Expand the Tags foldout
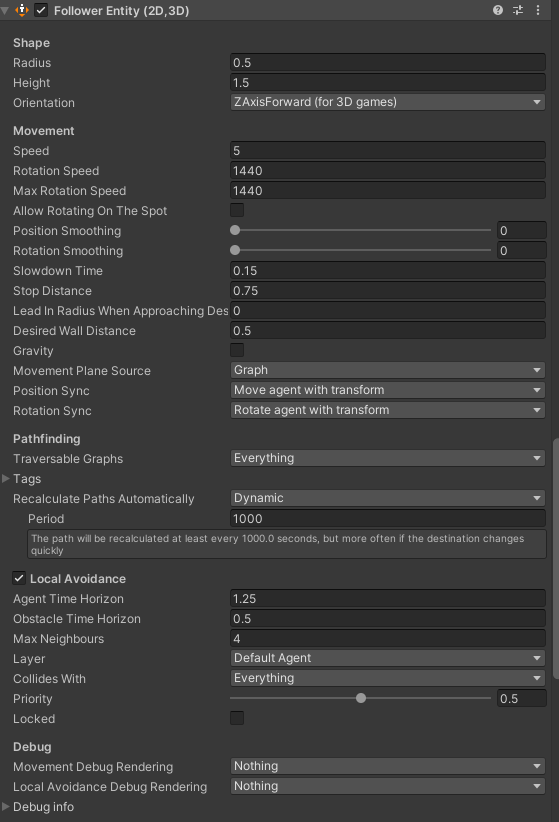559x822 pixels. point(6,478)
